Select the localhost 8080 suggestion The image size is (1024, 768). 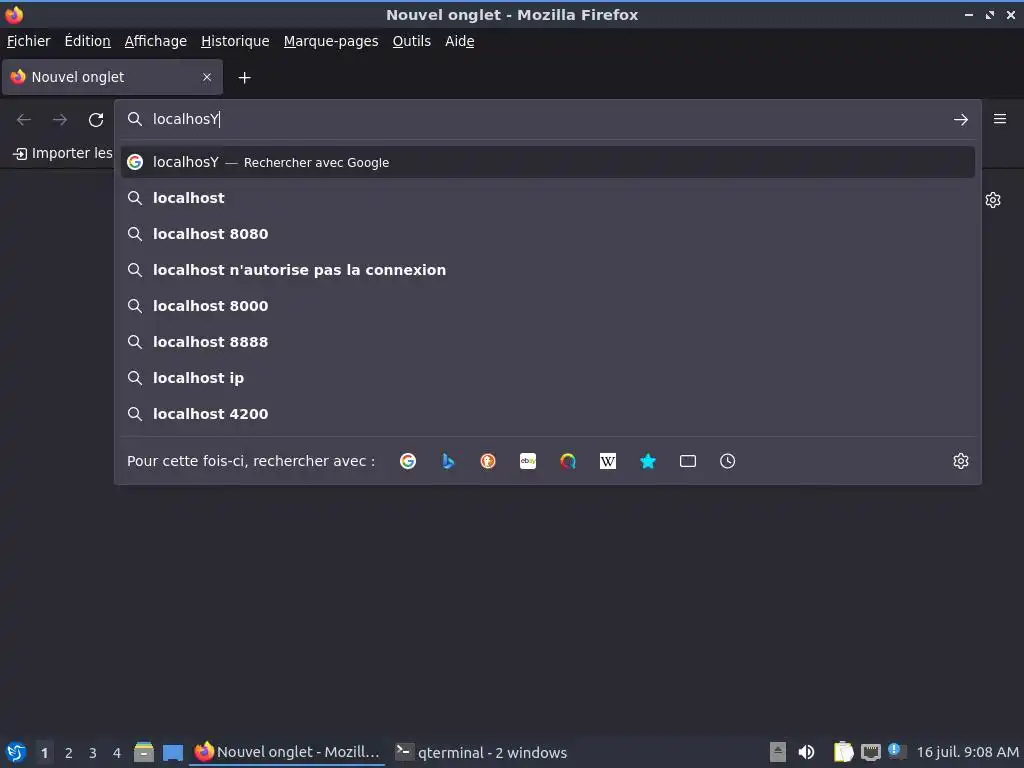(547, 234)
